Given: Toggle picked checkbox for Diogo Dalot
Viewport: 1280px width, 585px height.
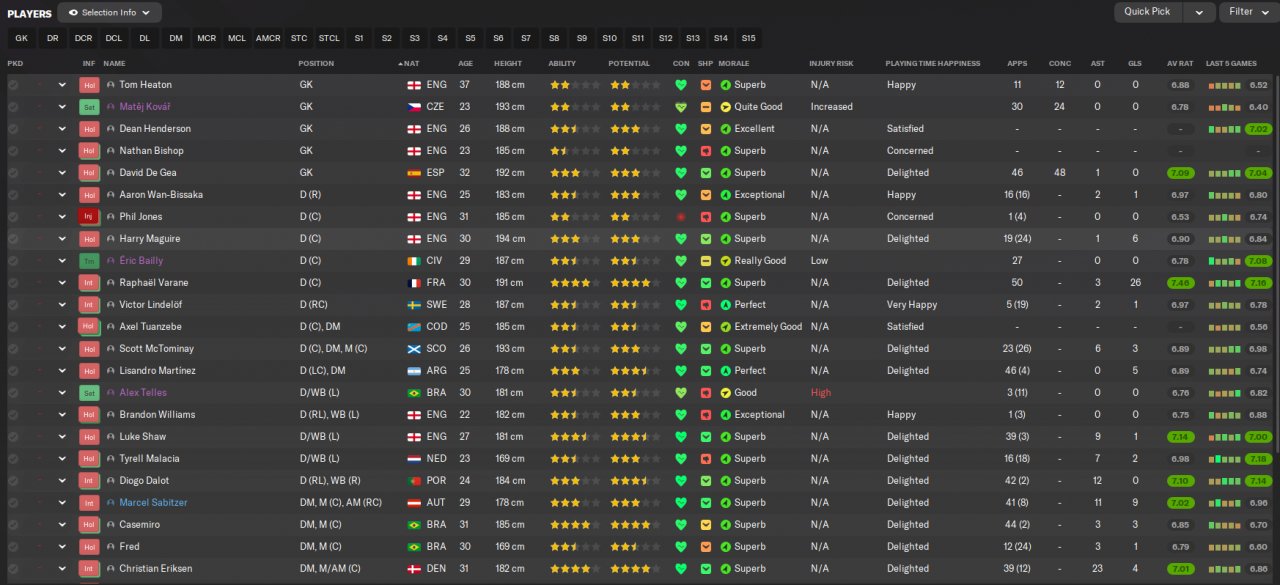Looking at the screenshot, I should click(13, 481).
